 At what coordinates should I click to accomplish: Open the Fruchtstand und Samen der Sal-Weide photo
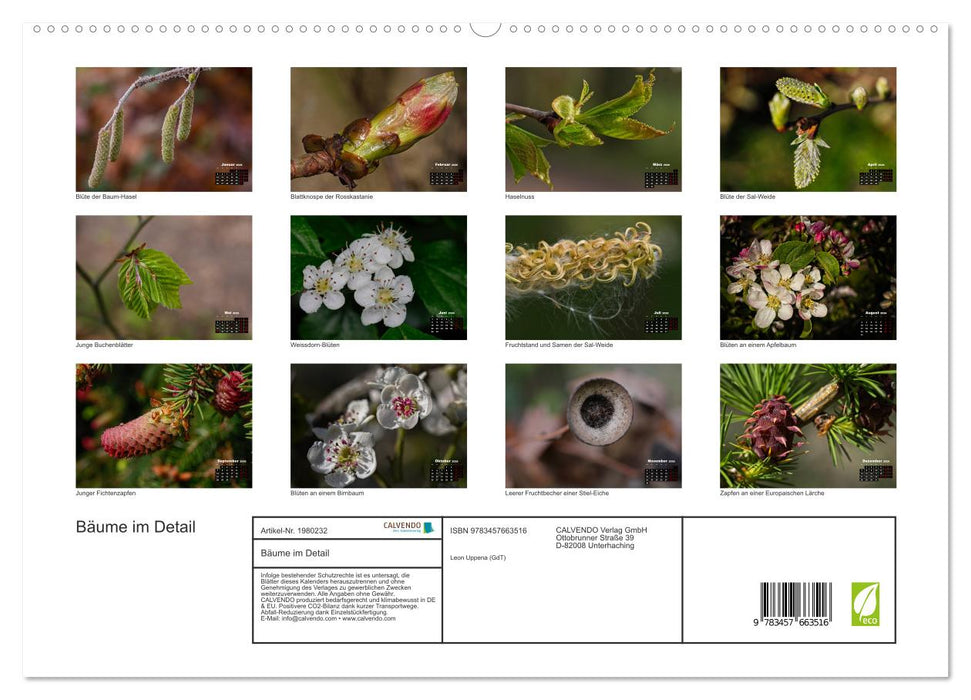pyautogui.click(x=593, y=277)
